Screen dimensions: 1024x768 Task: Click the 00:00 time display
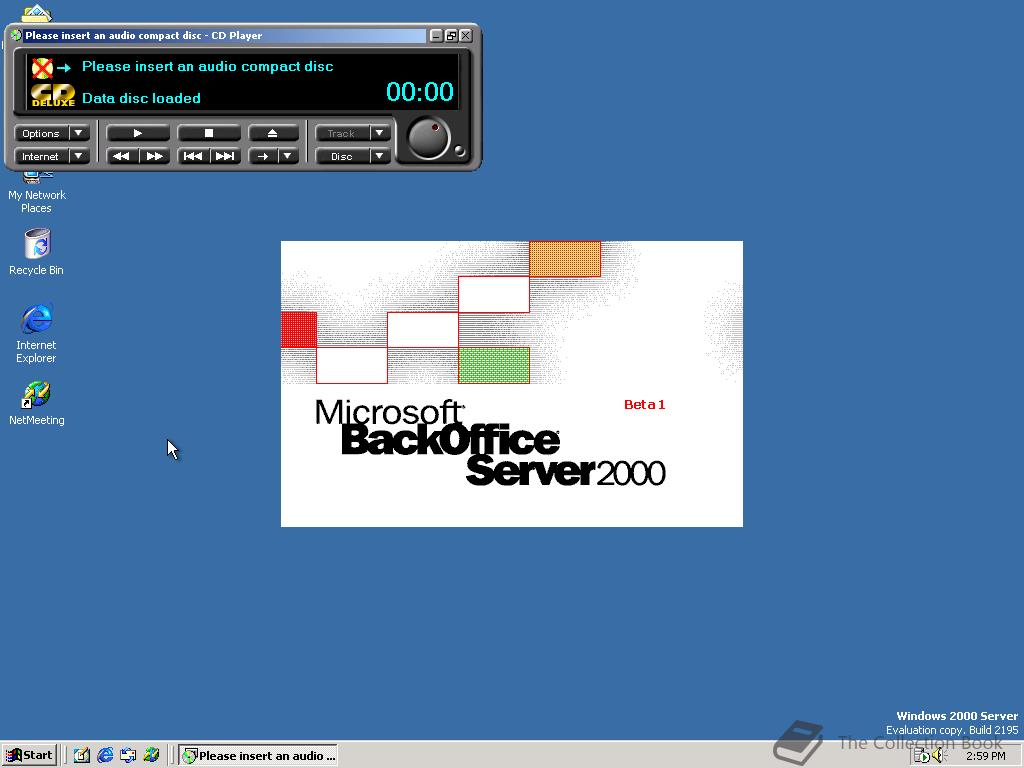tap(419, 91)
